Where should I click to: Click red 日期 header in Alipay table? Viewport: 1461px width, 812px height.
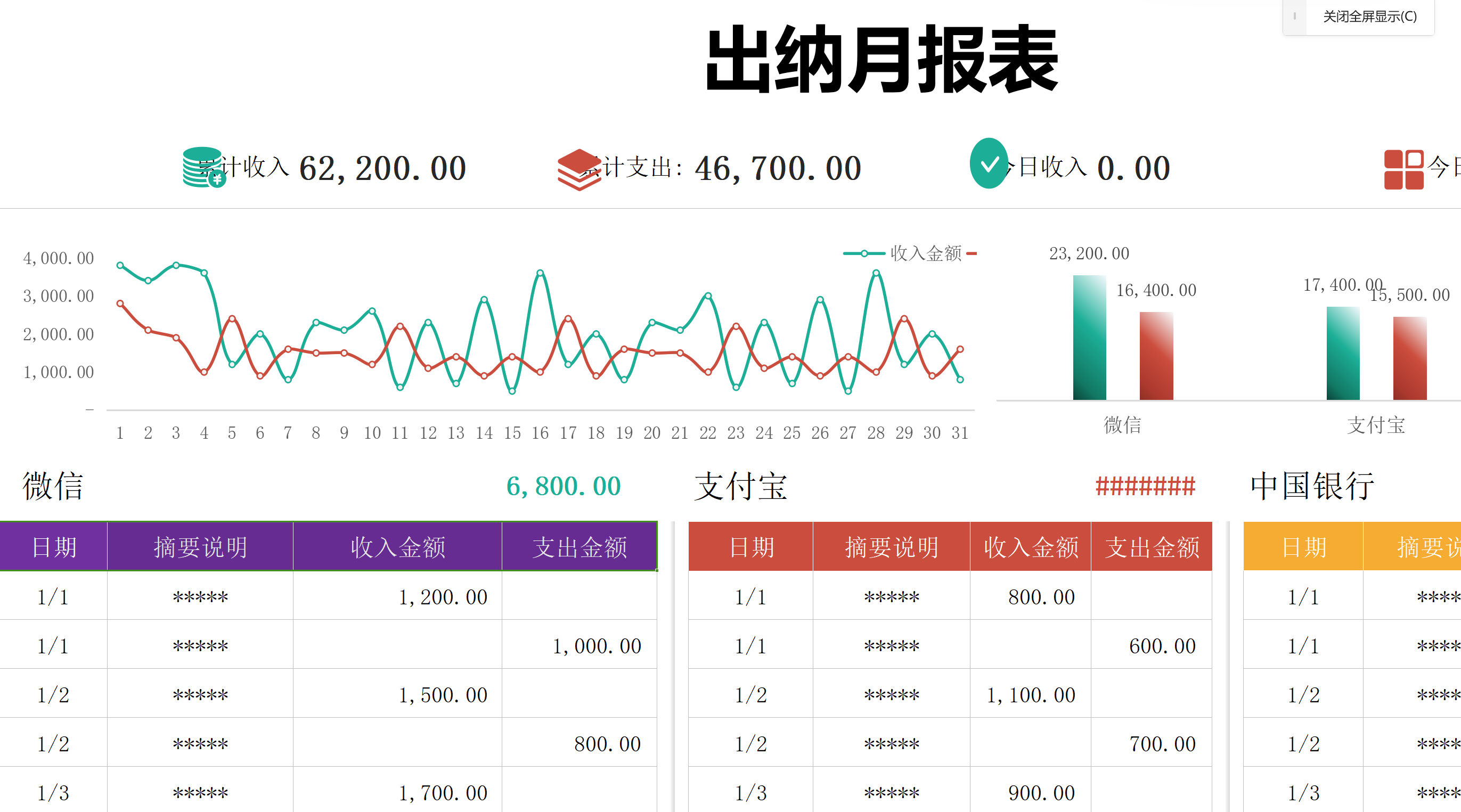coord(750,547)
